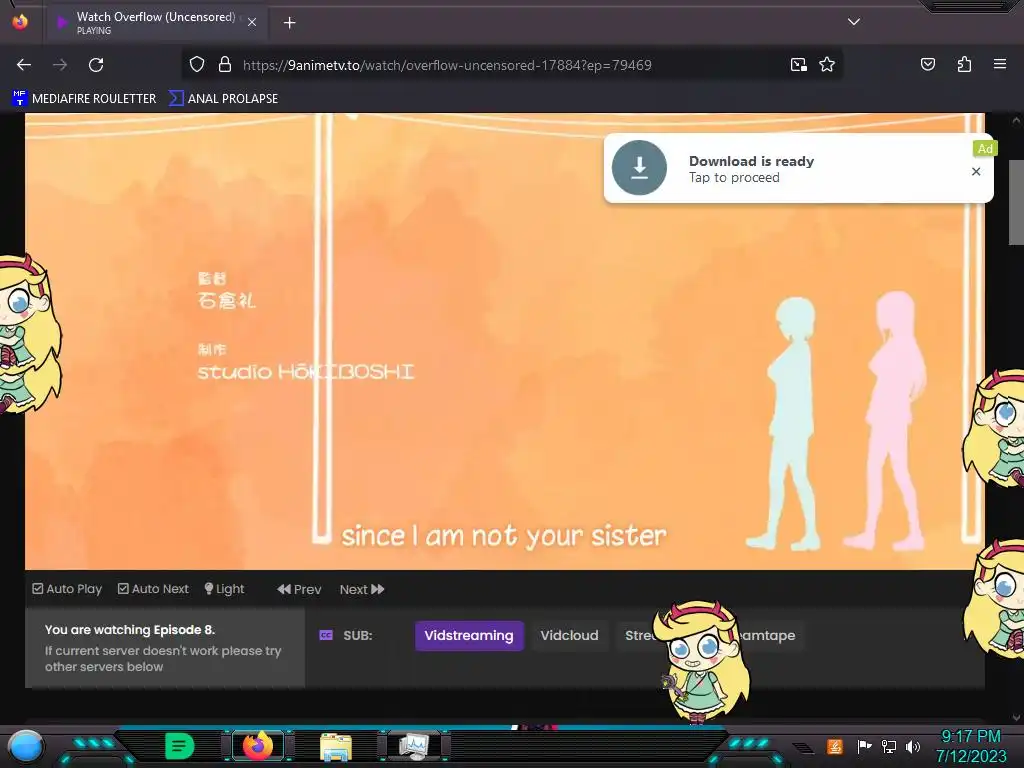Click "You are watching Episode 8." text
This screenshot has height=768, width=1024.
[x=130, y=630]
